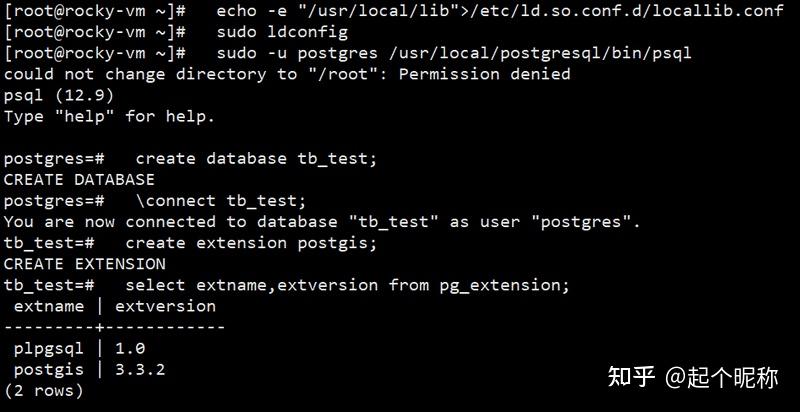
Task: Click the "(2 rows)" result count
Action: click(43, 390)
